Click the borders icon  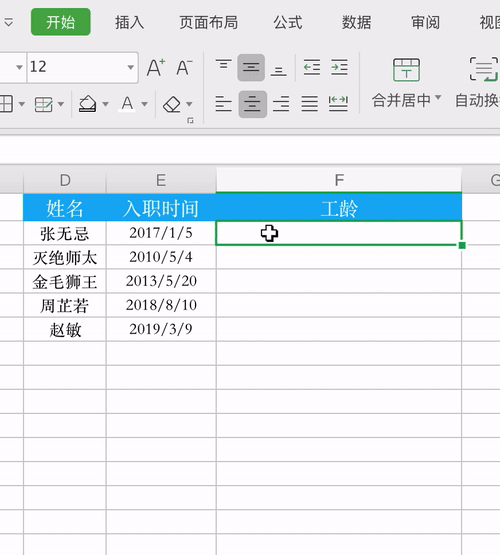(6, 104)
